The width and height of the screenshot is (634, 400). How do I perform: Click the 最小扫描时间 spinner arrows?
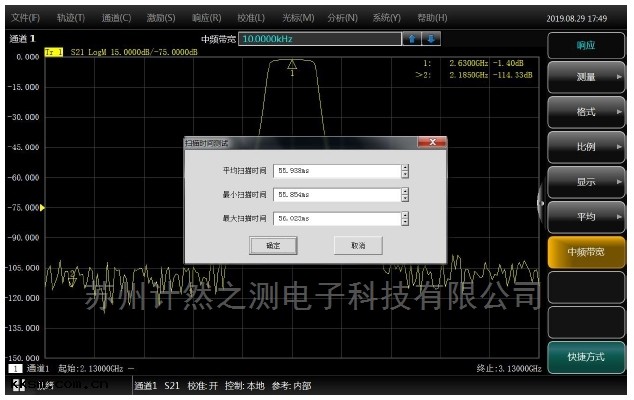(x=405, y=194)
